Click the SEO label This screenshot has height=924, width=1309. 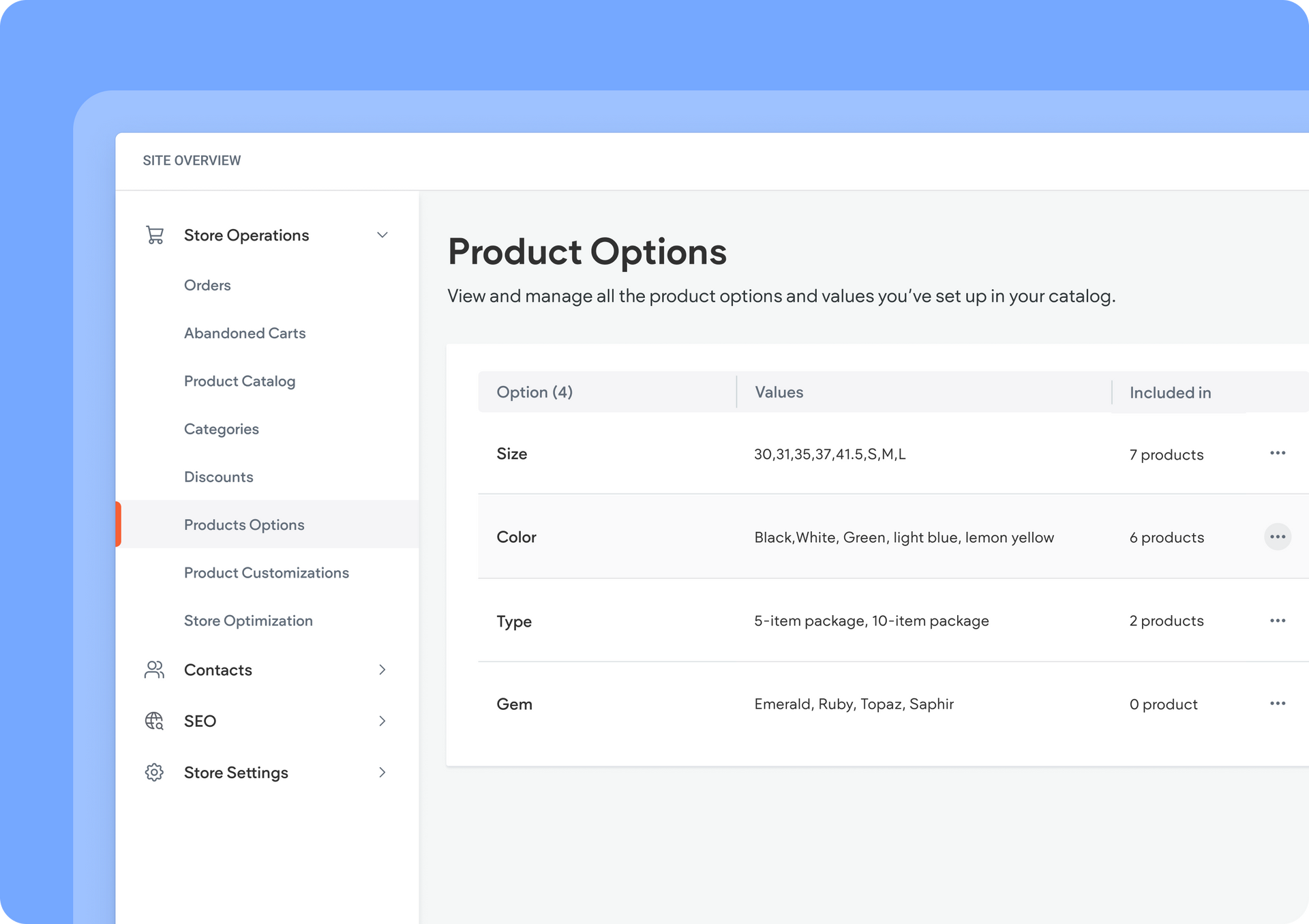click(200, 721)
